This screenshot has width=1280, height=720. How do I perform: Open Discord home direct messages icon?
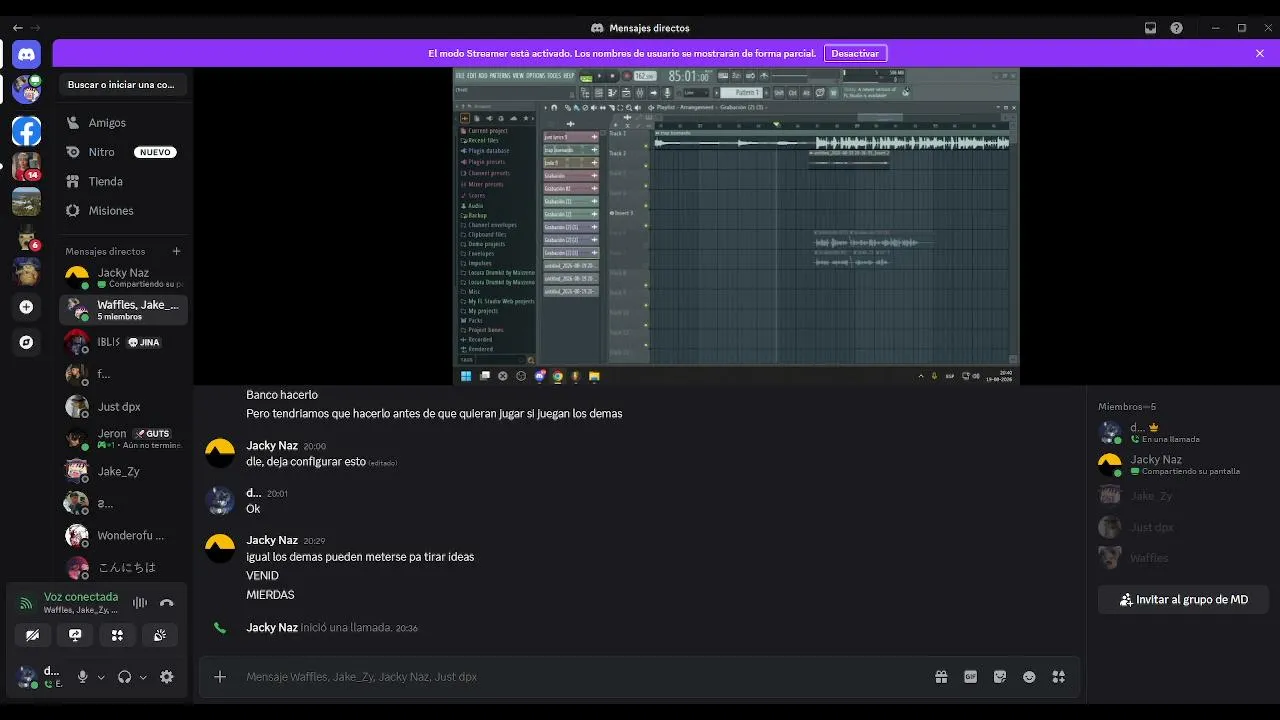click(26, 55)
